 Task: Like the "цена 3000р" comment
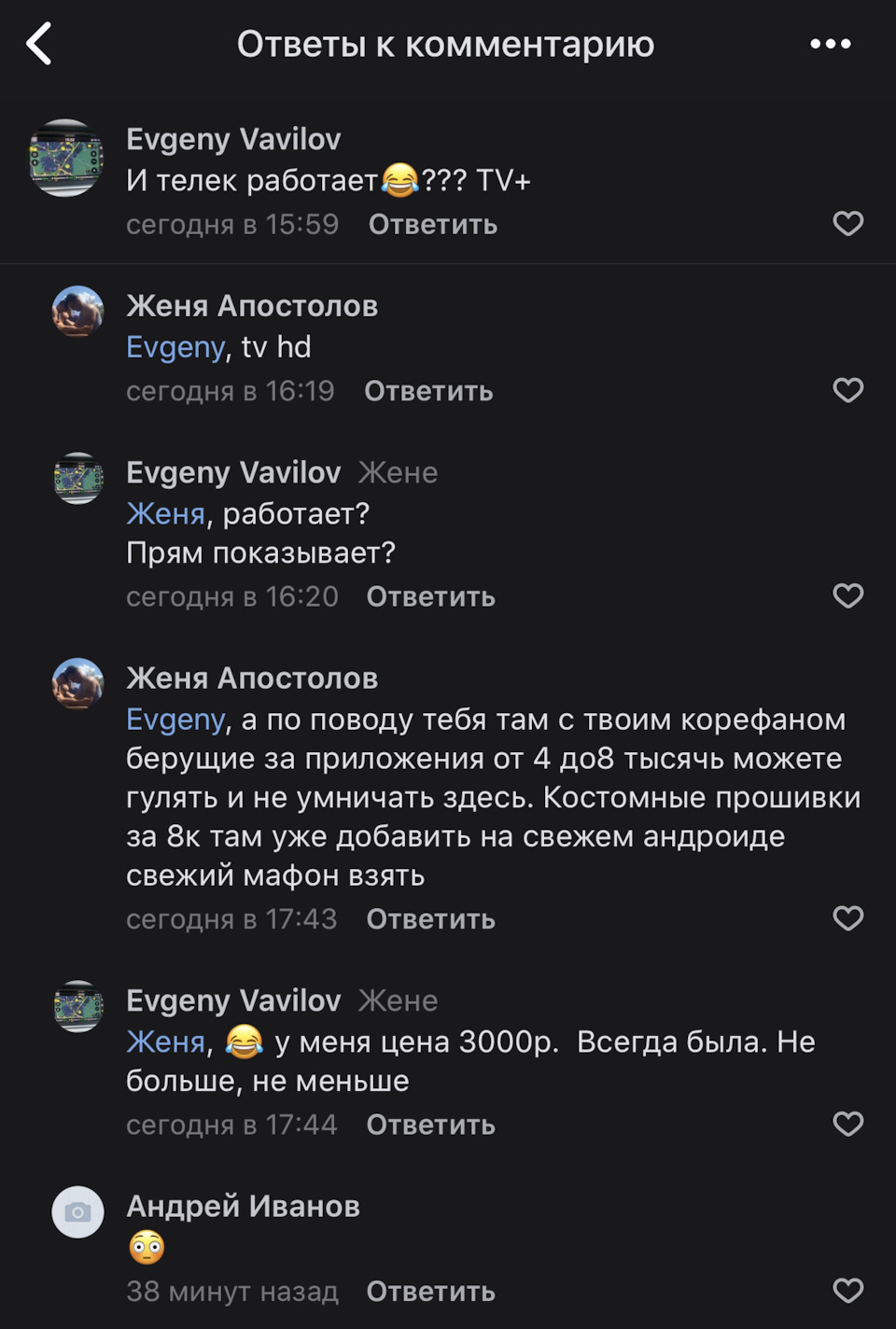847,1124
